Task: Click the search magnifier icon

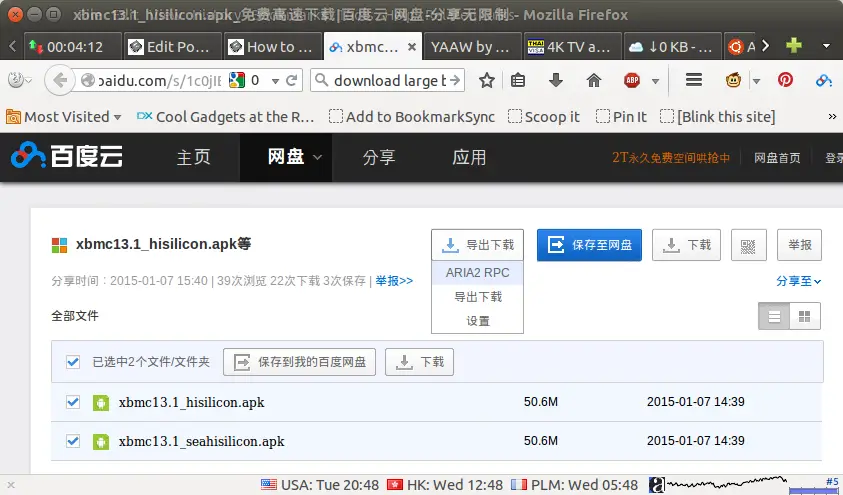Action: pos(322,81)
